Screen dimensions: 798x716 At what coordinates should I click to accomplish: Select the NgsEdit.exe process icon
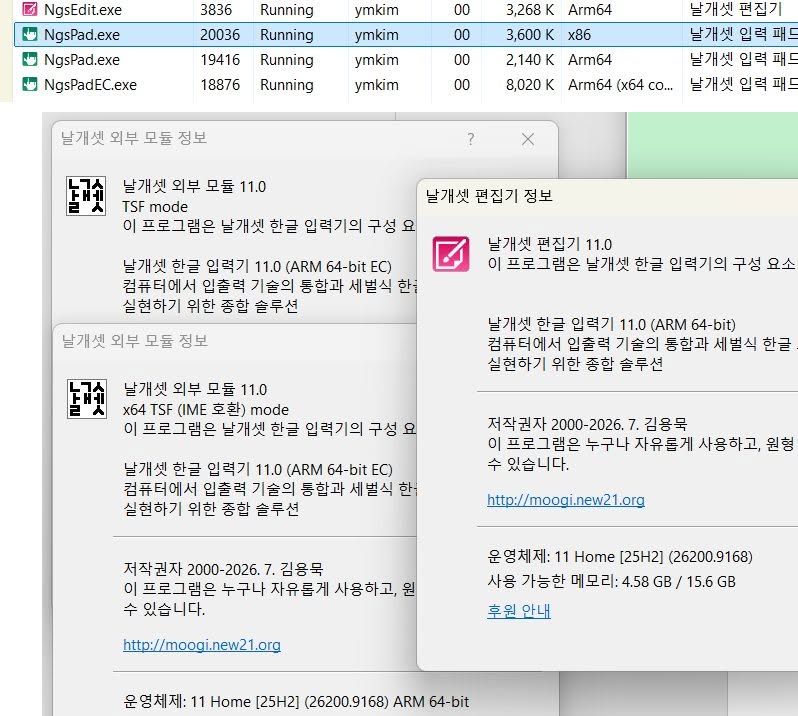pyautogui.click(x=30, y=9)
